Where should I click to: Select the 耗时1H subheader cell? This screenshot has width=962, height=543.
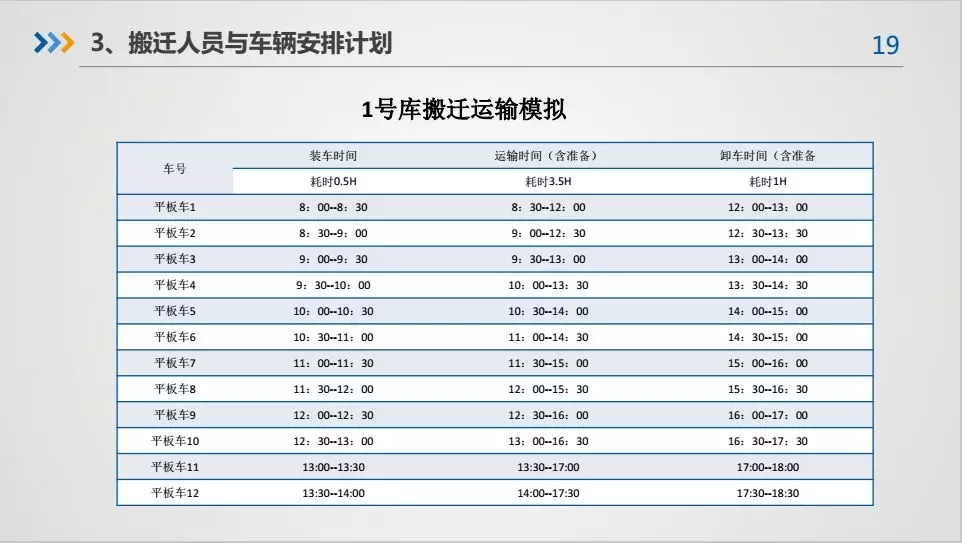coord(767,182)
